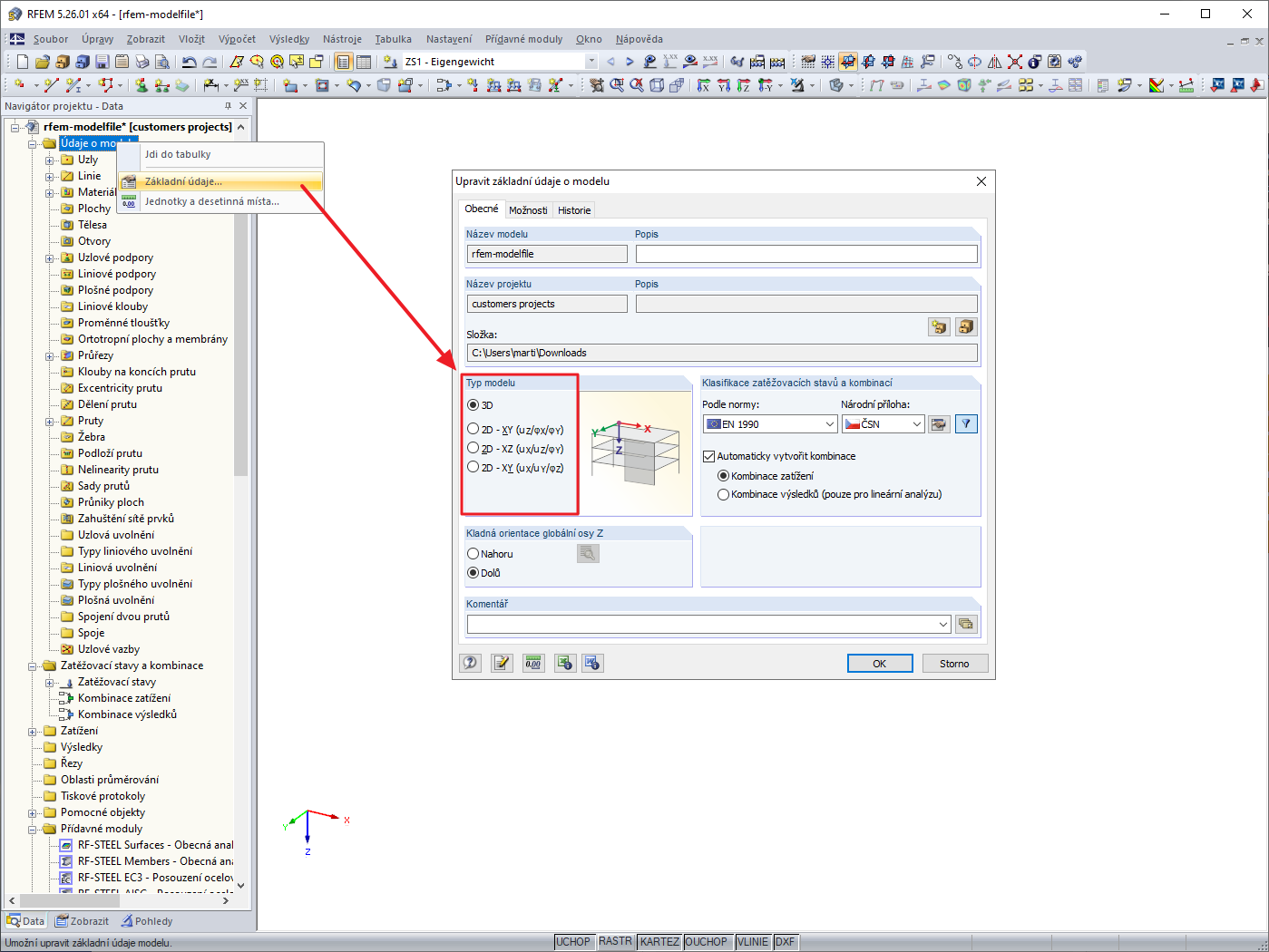Open the Přídavné moduly menu
This screenshot has width=1269, height=952.
click(523, 39)
